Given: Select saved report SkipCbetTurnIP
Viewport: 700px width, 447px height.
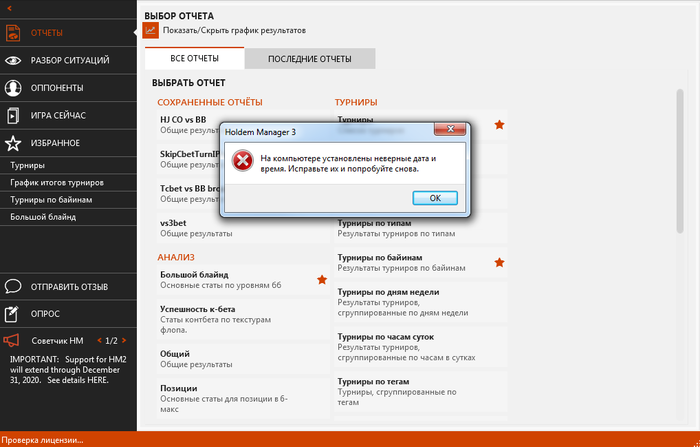Looking at the screenshot, I should pos(189,159).
